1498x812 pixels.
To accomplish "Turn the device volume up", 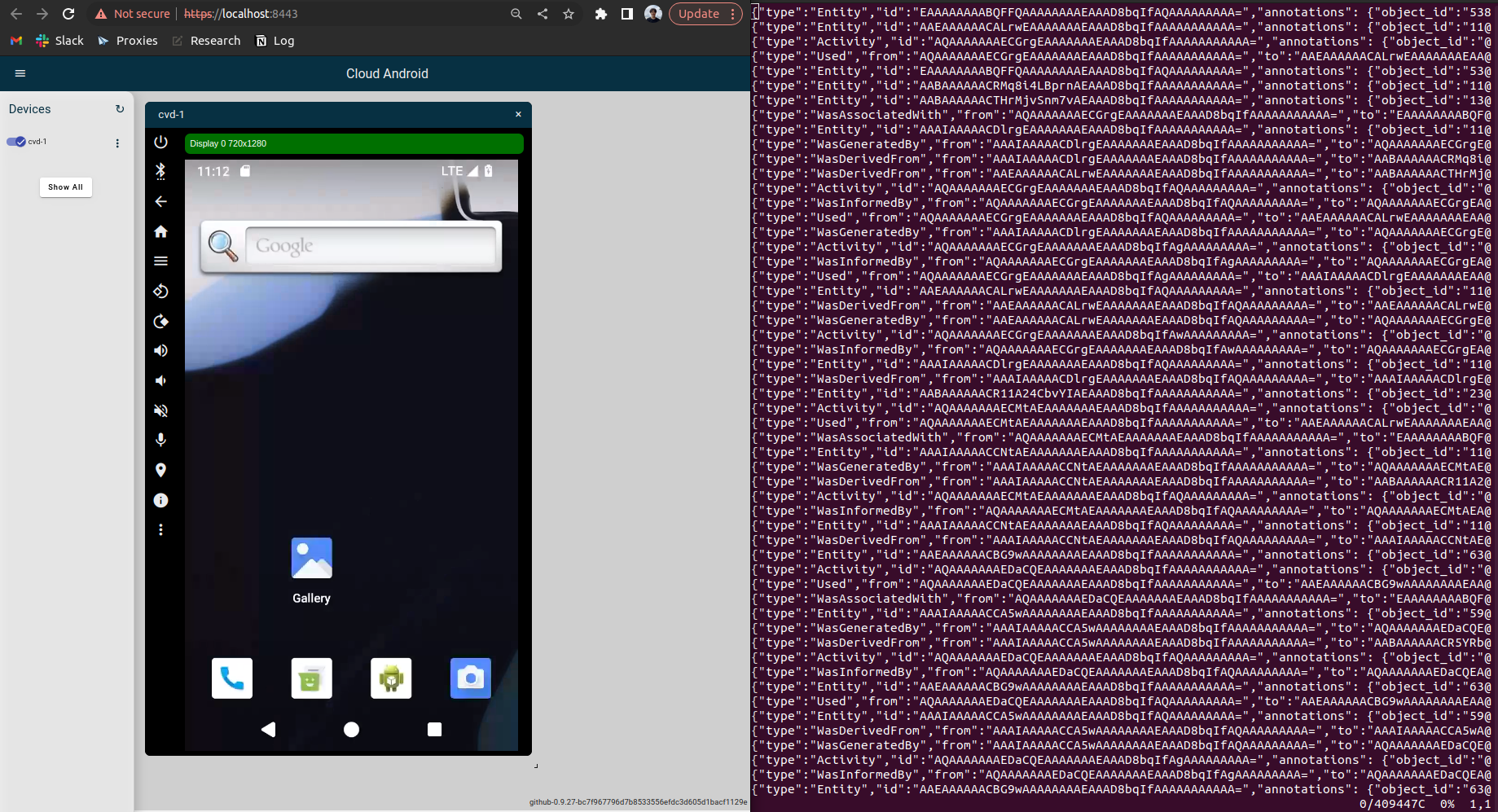I will (x=160, y=350).
